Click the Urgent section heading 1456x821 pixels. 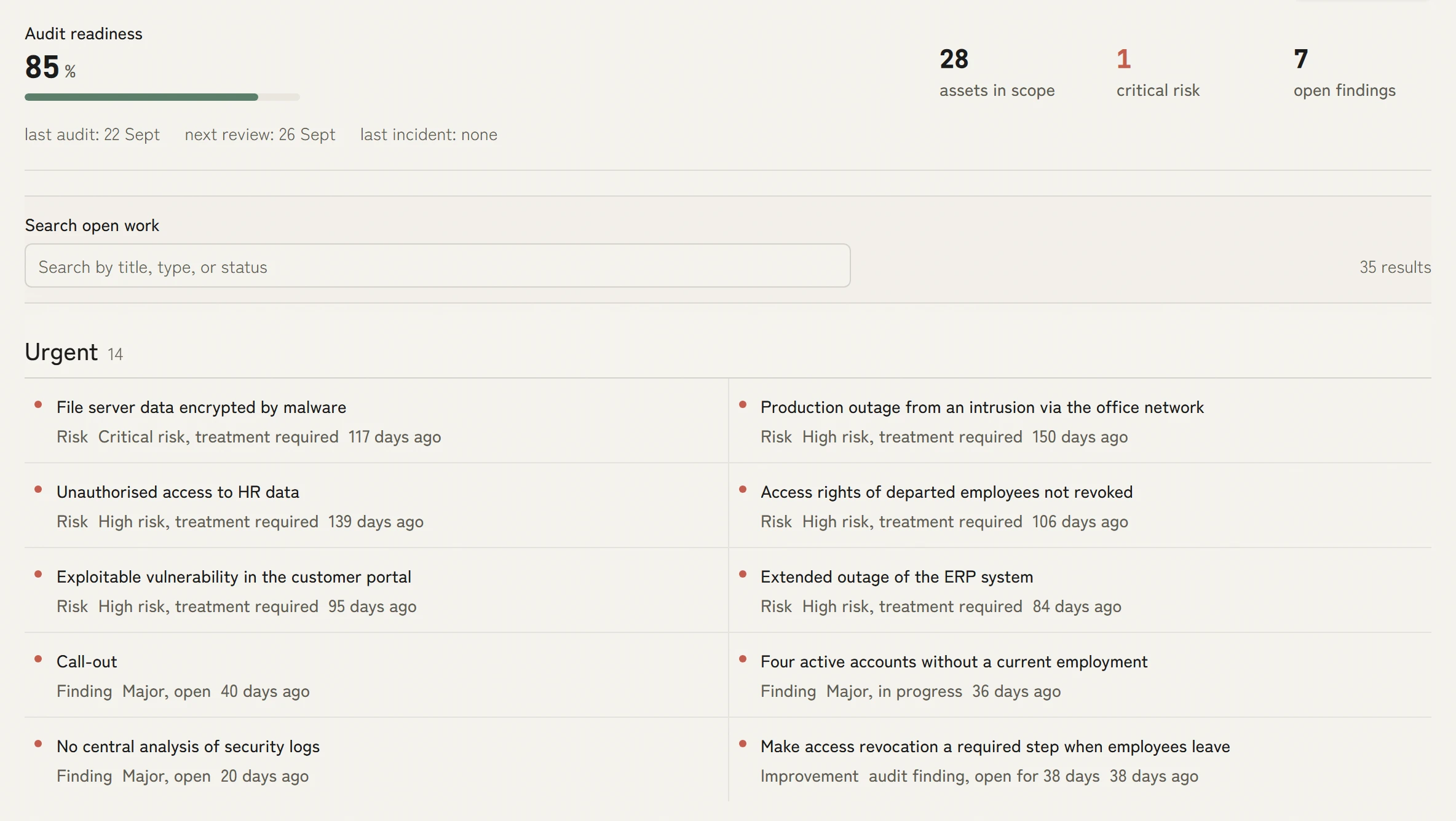coord(61,352)
